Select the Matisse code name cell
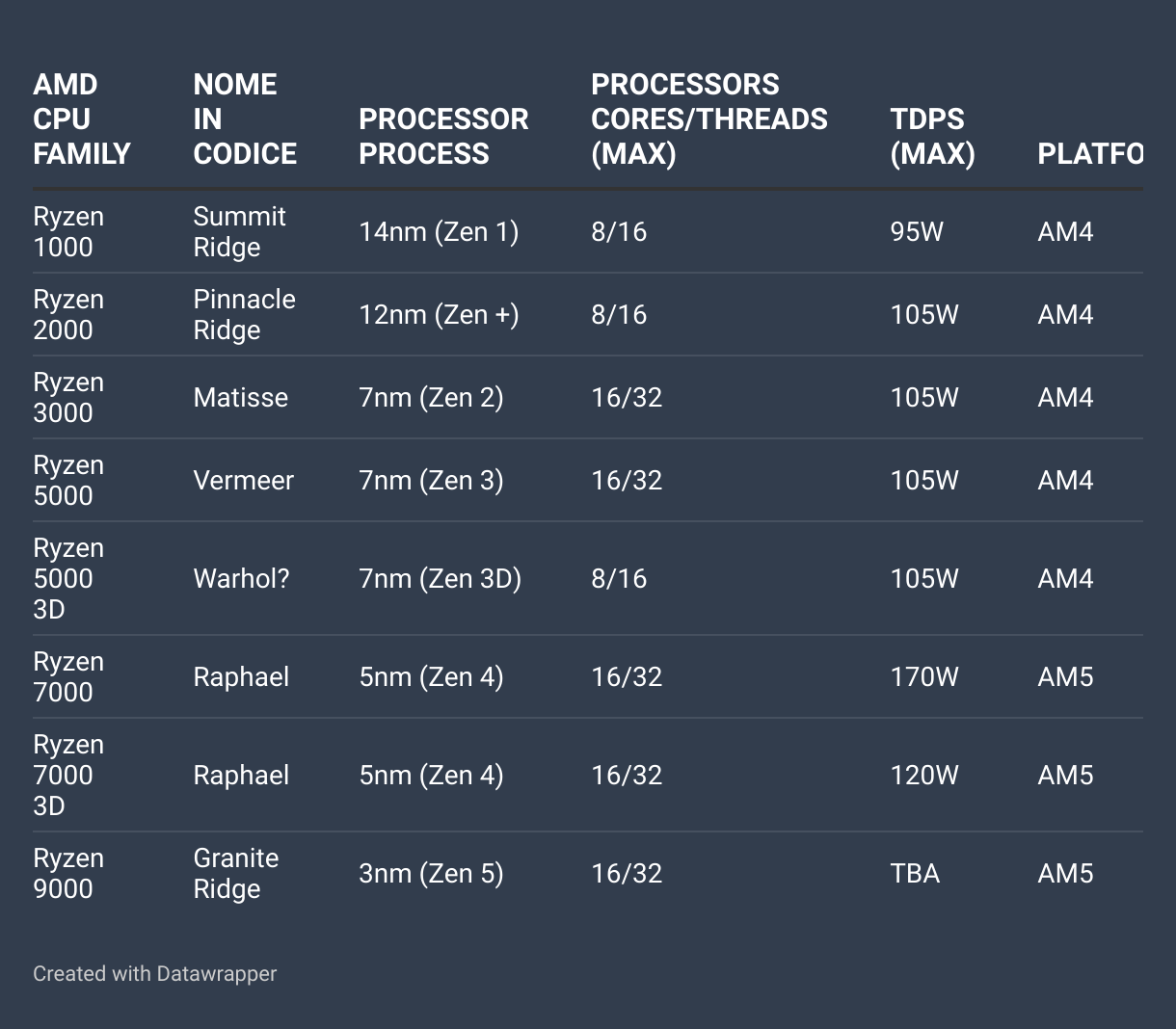 click(240, 397)
